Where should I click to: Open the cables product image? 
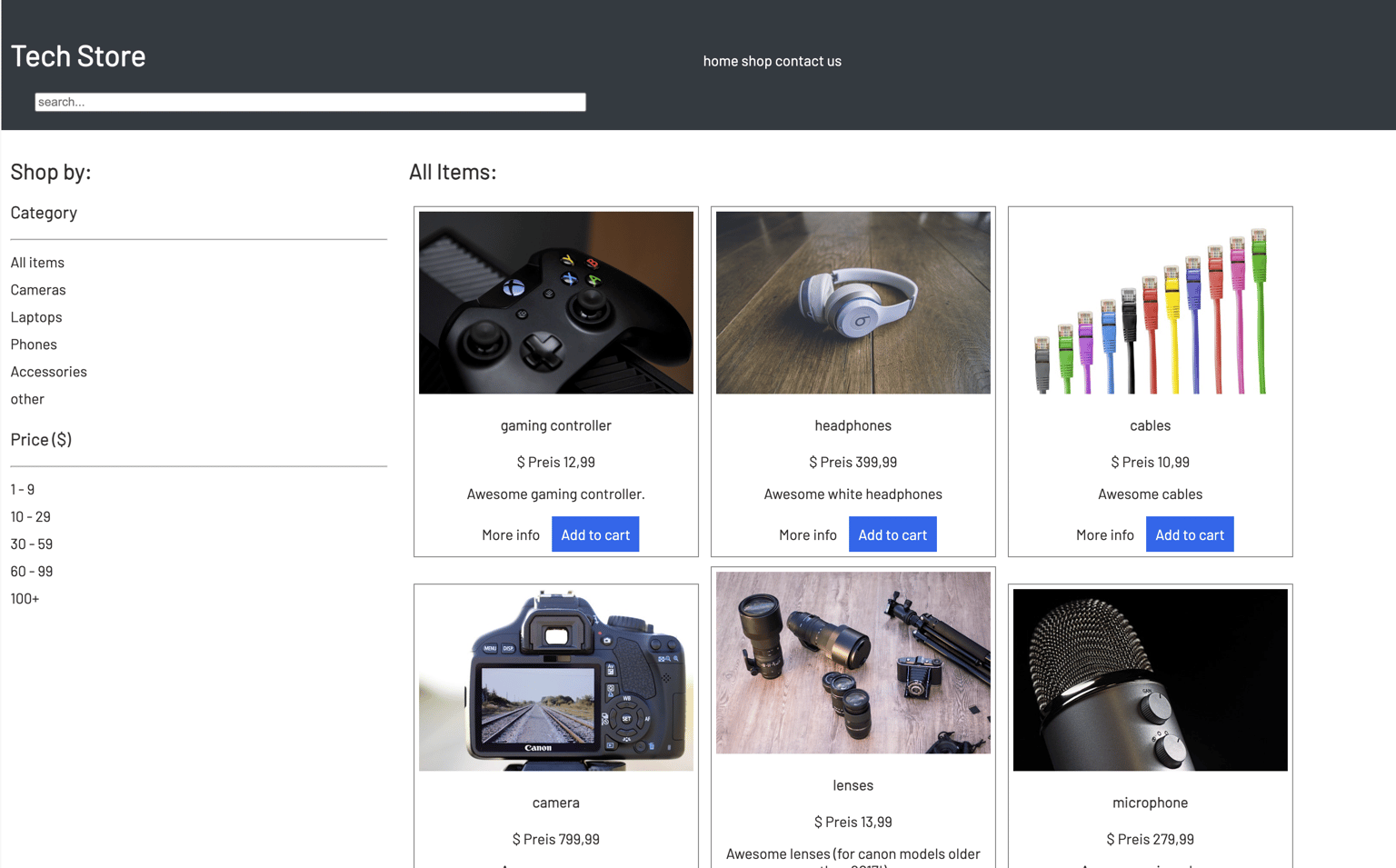(1151, 303)
